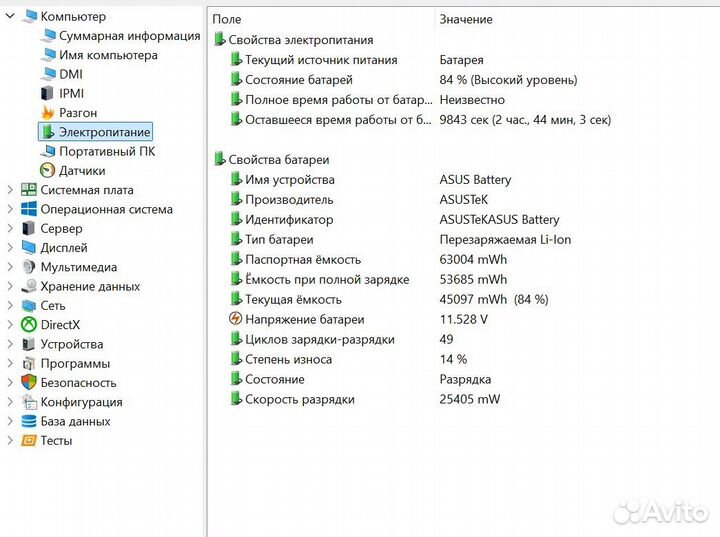Image resolution: width=720 pixels, height=537 pixels.
Task: Select the Разгон tree item
Action: 78,113
